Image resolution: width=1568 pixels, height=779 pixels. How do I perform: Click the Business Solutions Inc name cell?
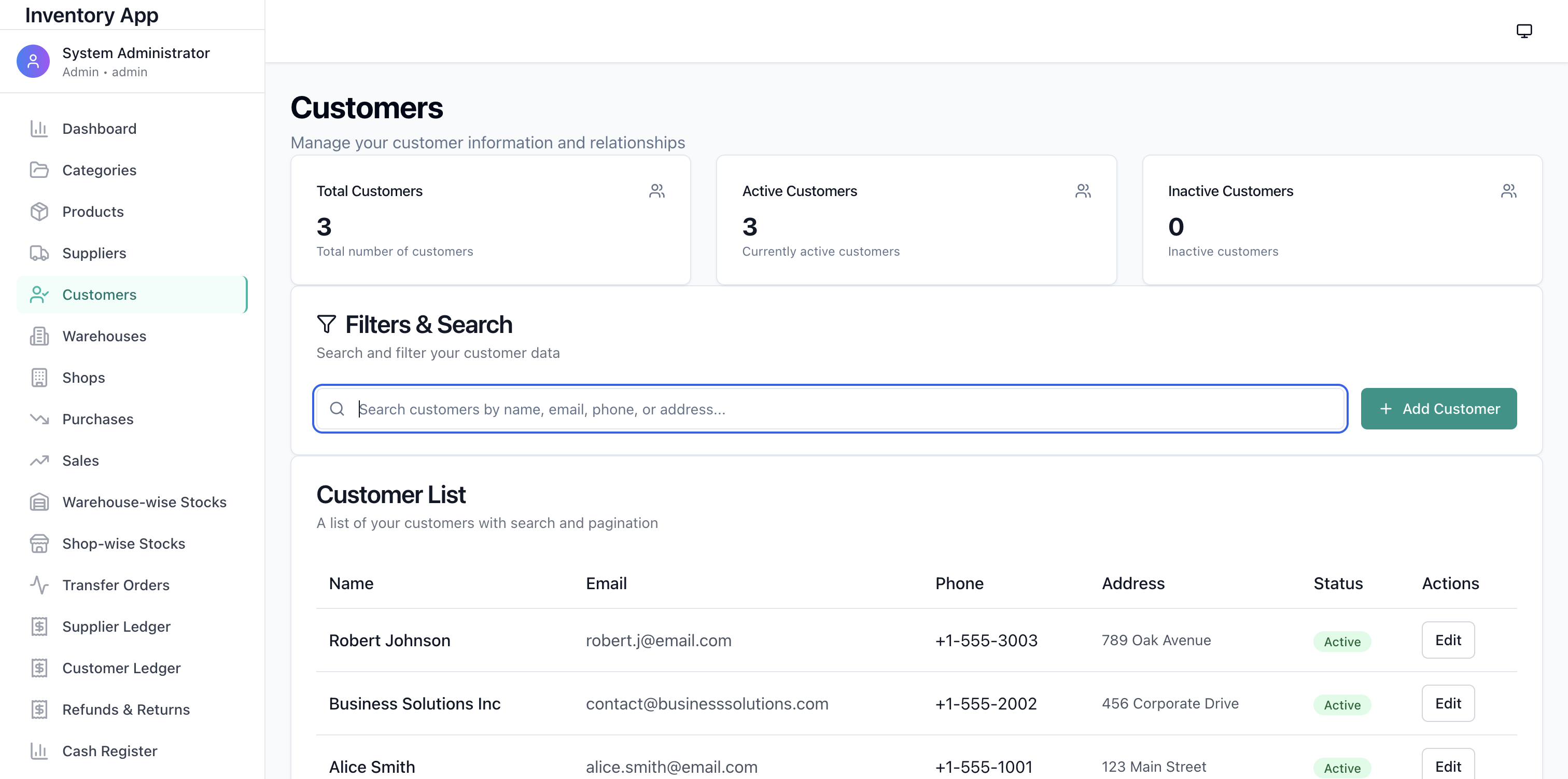pyautogui.click(x=414, y=703)
